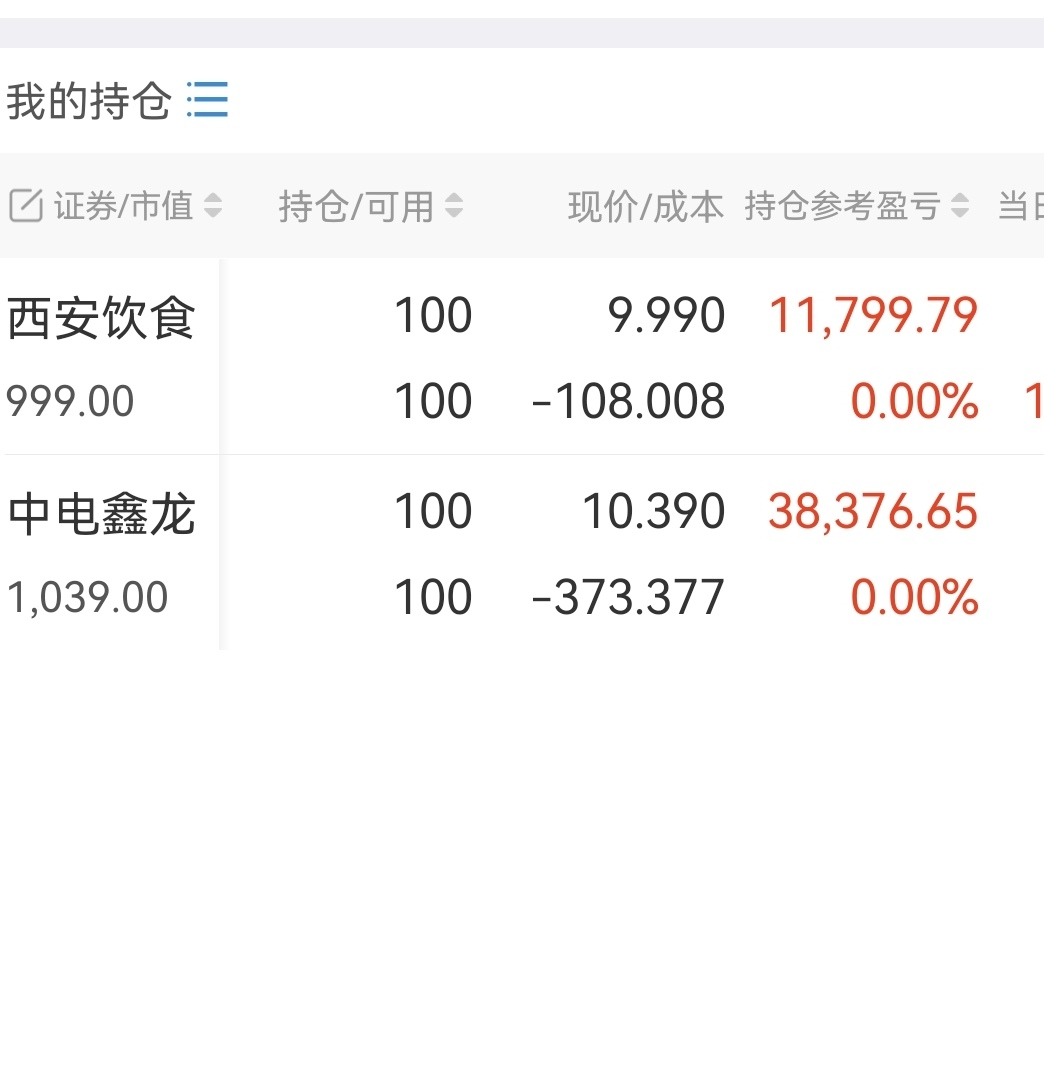Select the 西安饮食 current price 9.990
Viewport: 1044px width, 1082px height.
tap(666, 316)
